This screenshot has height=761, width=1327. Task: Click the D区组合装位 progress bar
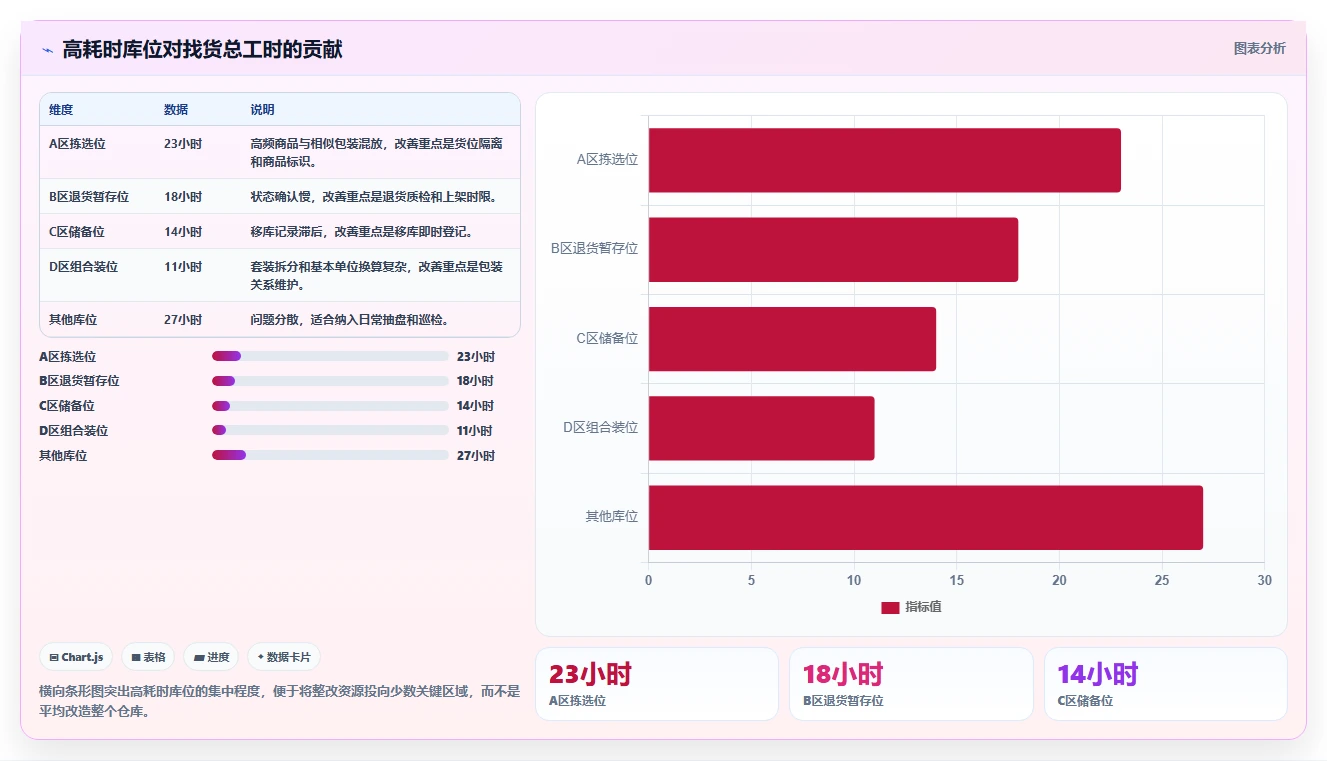click(x=330, y=430)
